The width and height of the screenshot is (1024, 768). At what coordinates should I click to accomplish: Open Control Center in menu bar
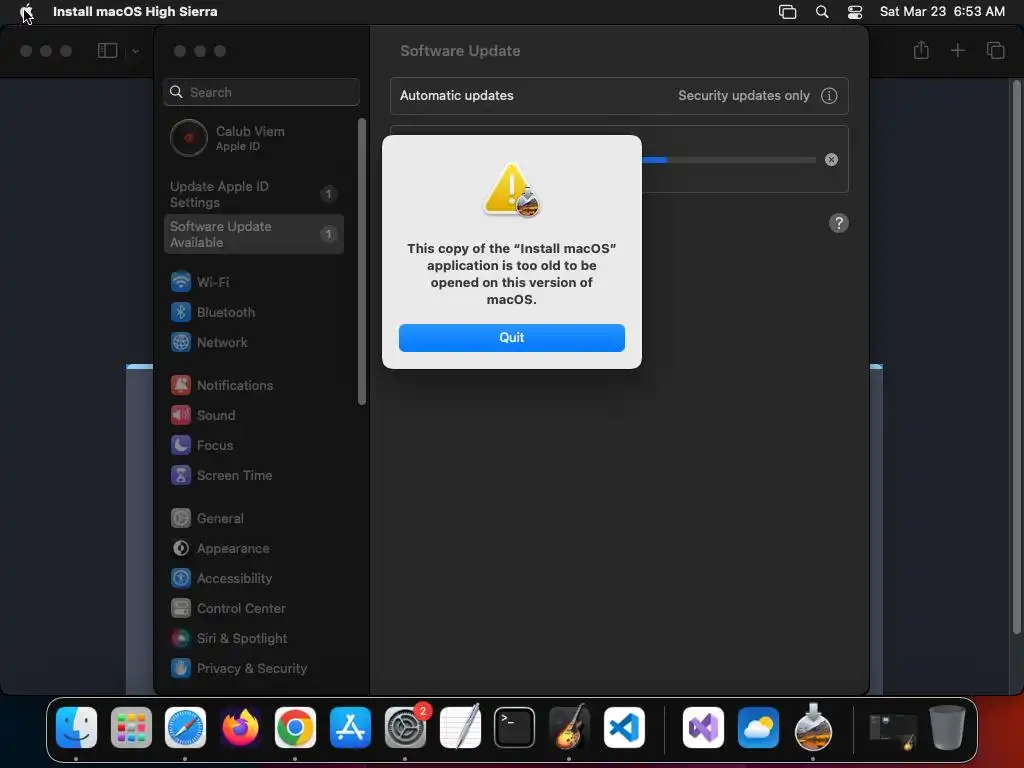[x=855, y=12]
